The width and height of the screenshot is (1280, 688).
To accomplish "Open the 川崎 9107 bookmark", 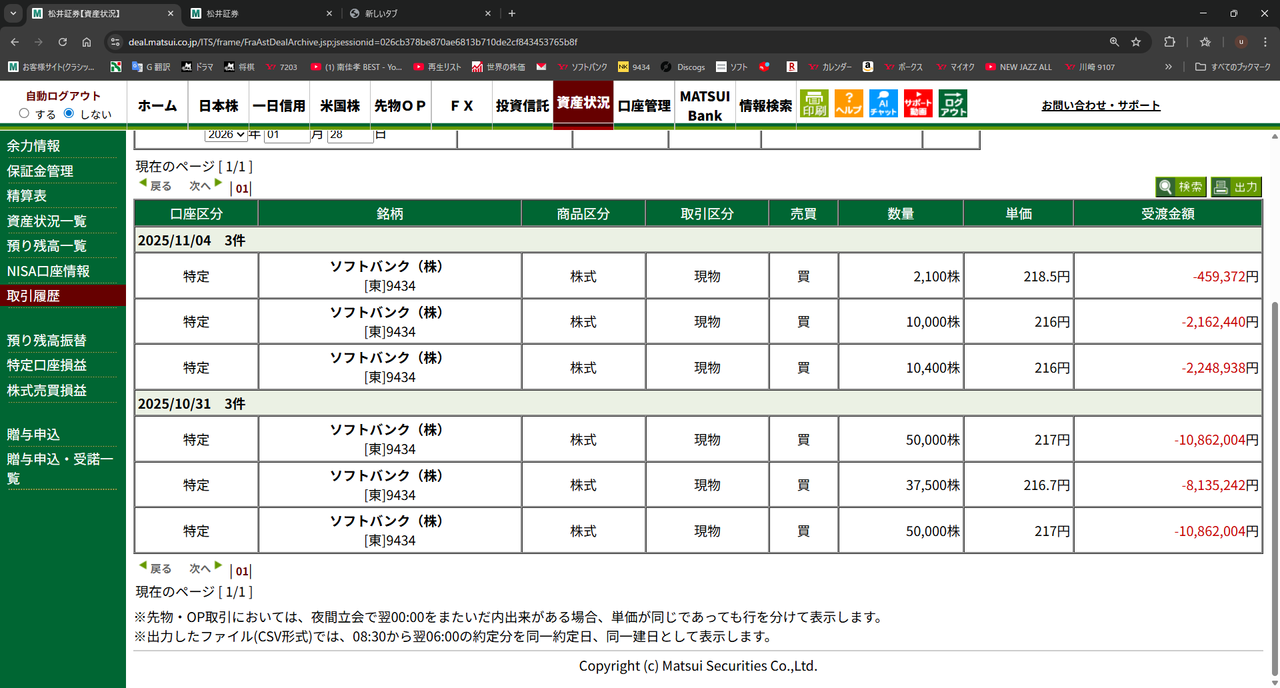I will click(x=1088, y=67).
